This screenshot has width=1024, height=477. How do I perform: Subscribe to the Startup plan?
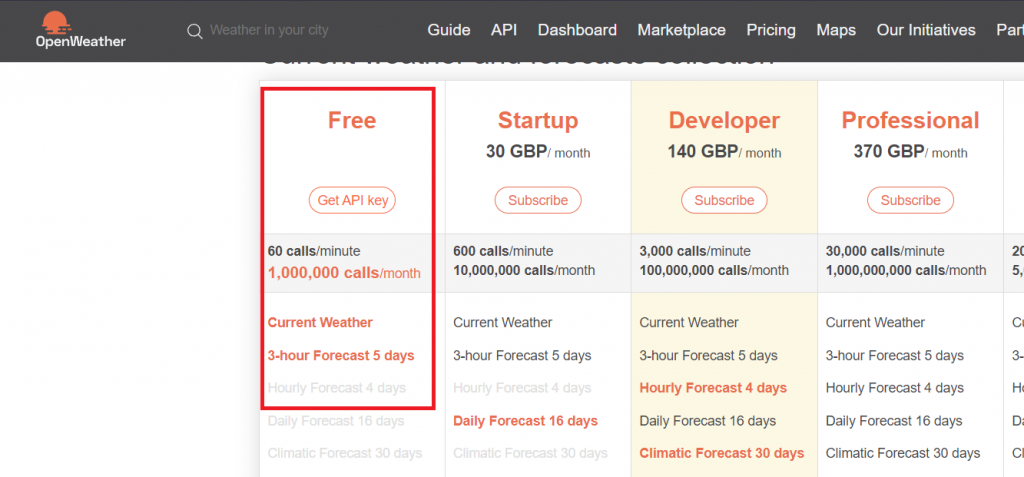(x=538, y=200)
